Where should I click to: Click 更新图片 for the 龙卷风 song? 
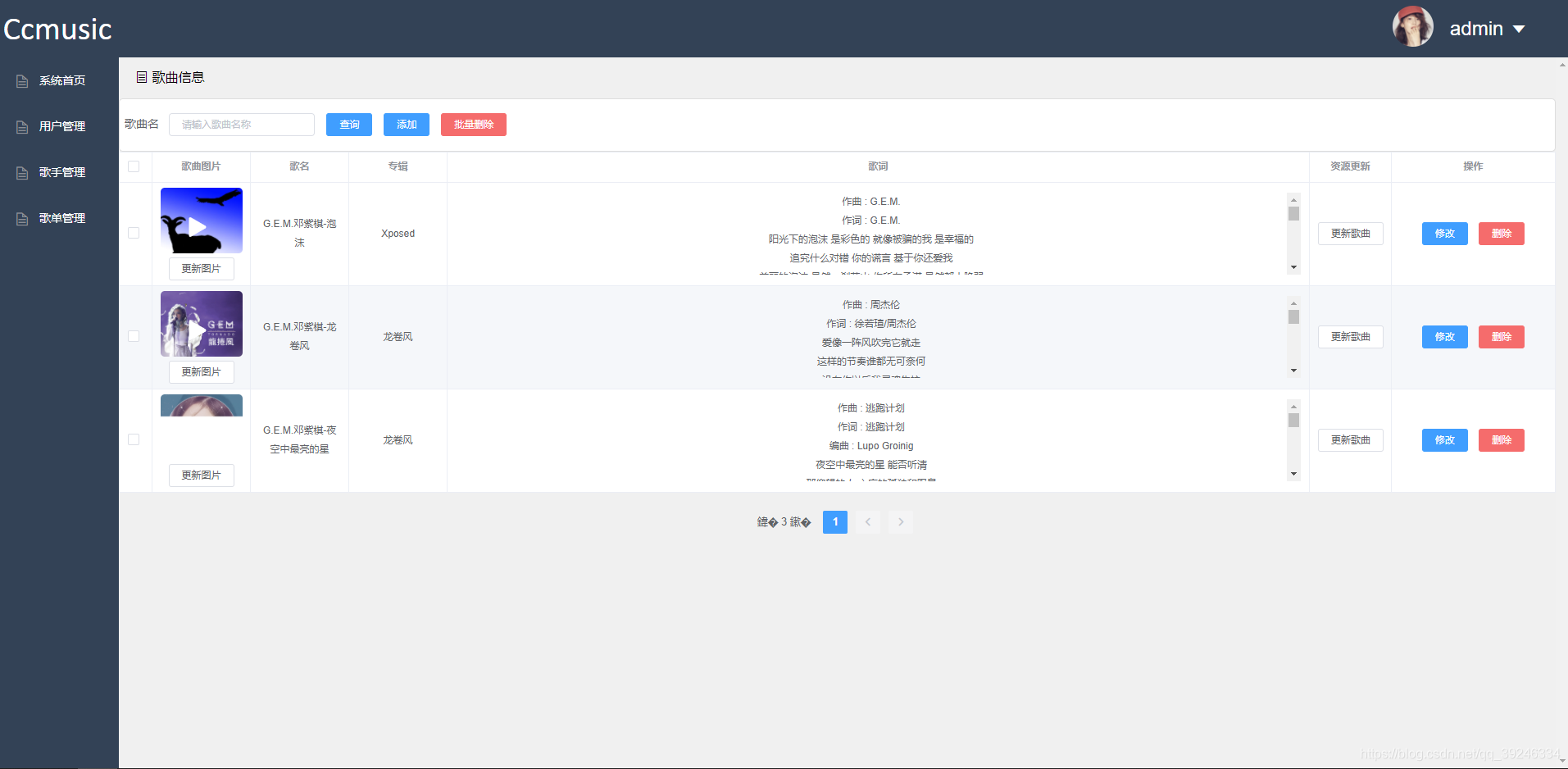coord(202,372)
